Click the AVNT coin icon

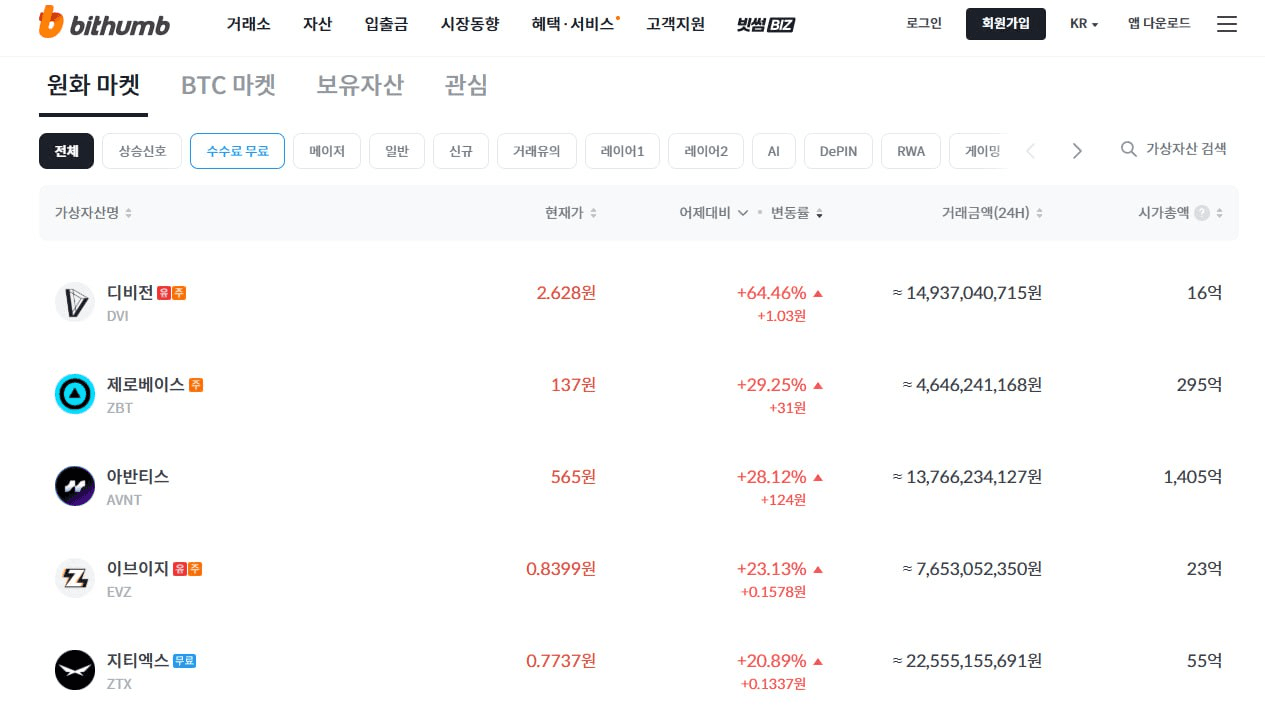[x=75, y=486]
